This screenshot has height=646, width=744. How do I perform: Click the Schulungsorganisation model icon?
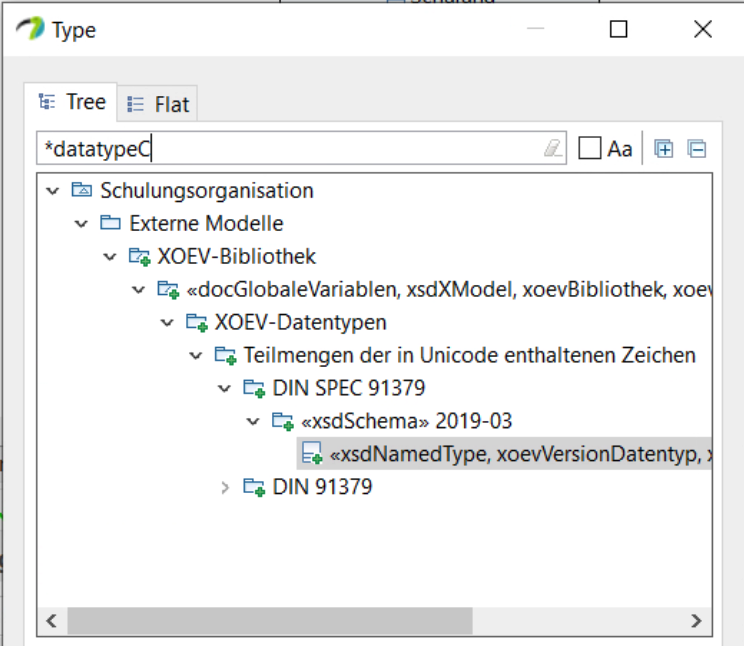pyautogui.click(x=82, y=190)
